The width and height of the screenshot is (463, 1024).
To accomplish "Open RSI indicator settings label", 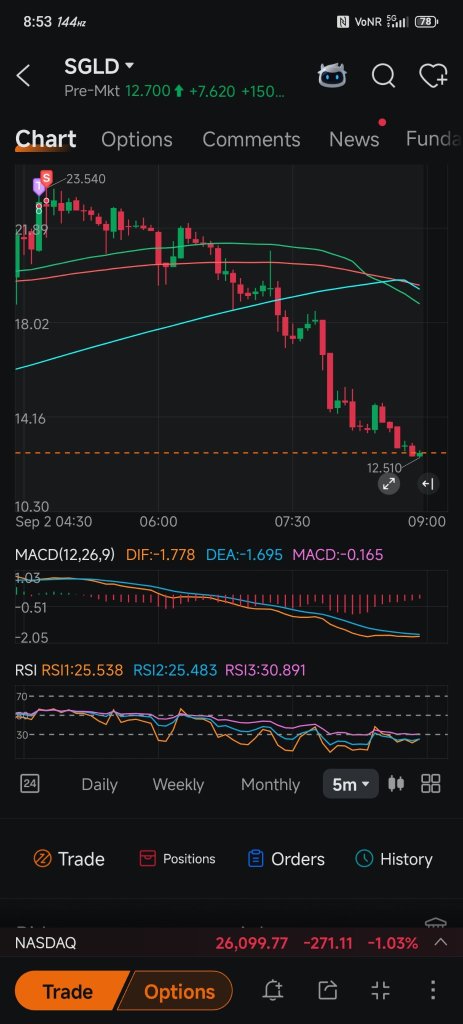I will click(x=26, y=670).
